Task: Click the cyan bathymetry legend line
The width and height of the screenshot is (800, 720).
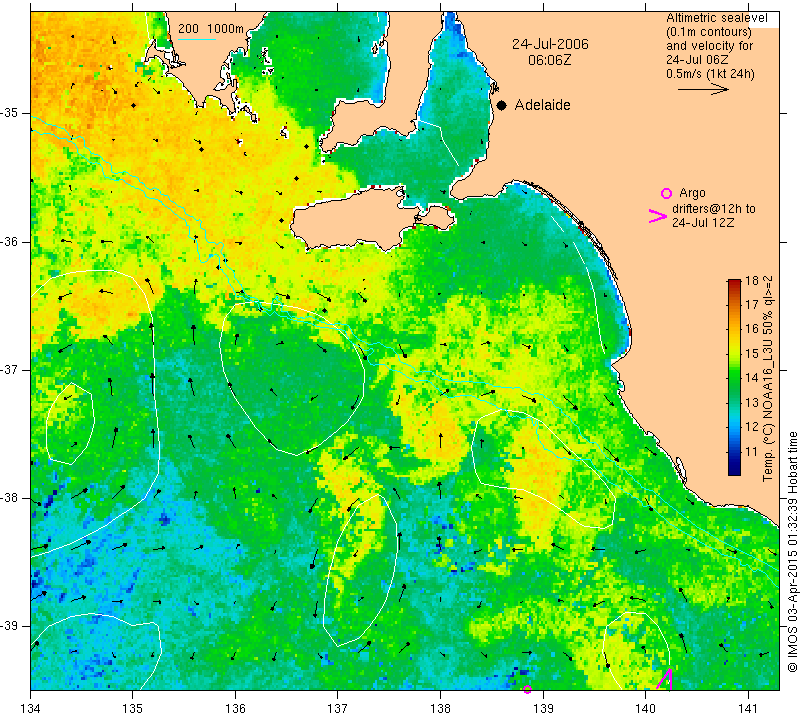Action: (197, 39)
